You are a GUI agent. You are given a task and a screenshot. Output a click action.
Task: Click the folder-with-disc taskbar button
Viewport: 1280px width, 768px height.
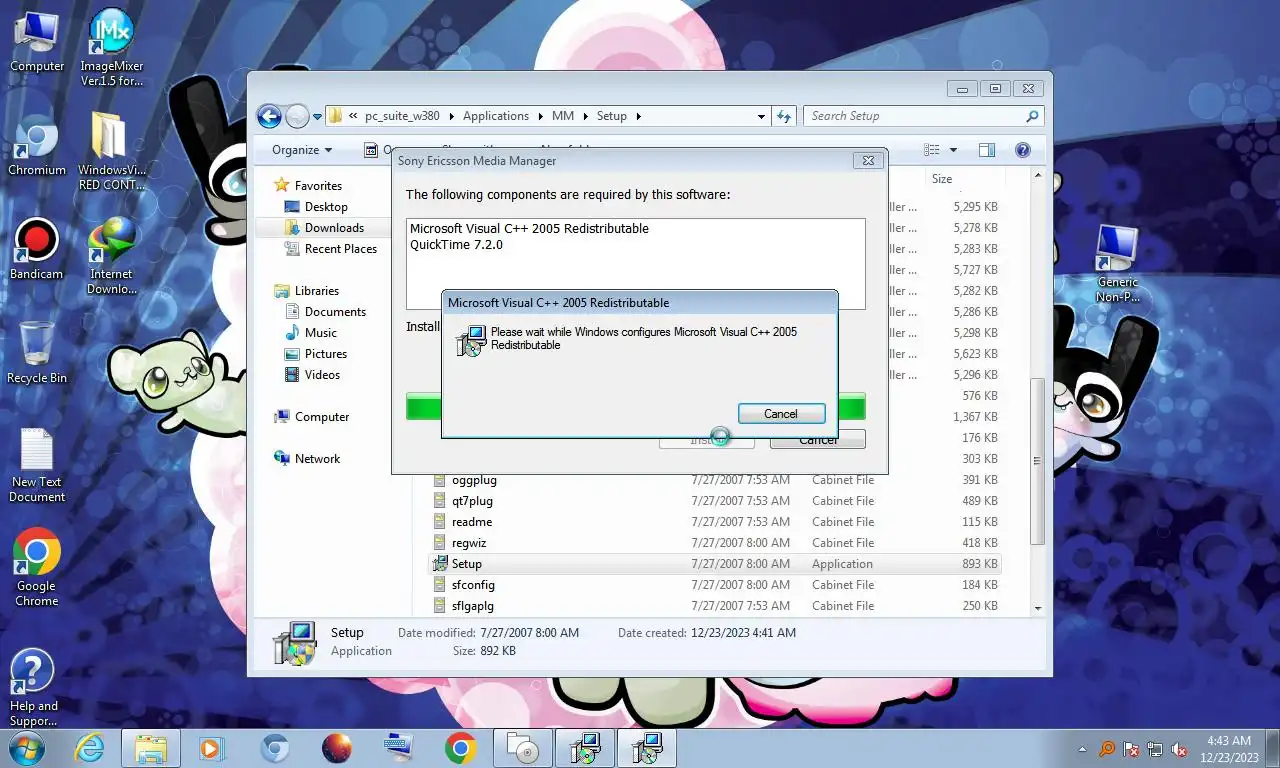[523, 748]
